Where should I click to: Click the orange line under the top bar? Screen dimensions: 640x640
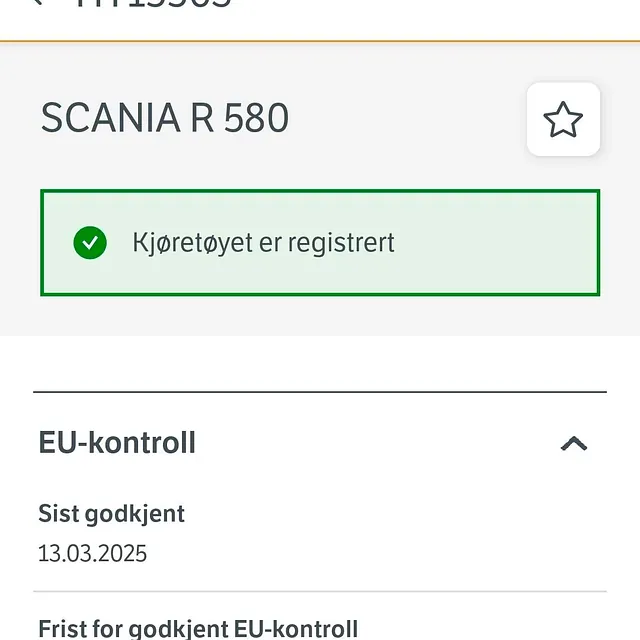320,41
